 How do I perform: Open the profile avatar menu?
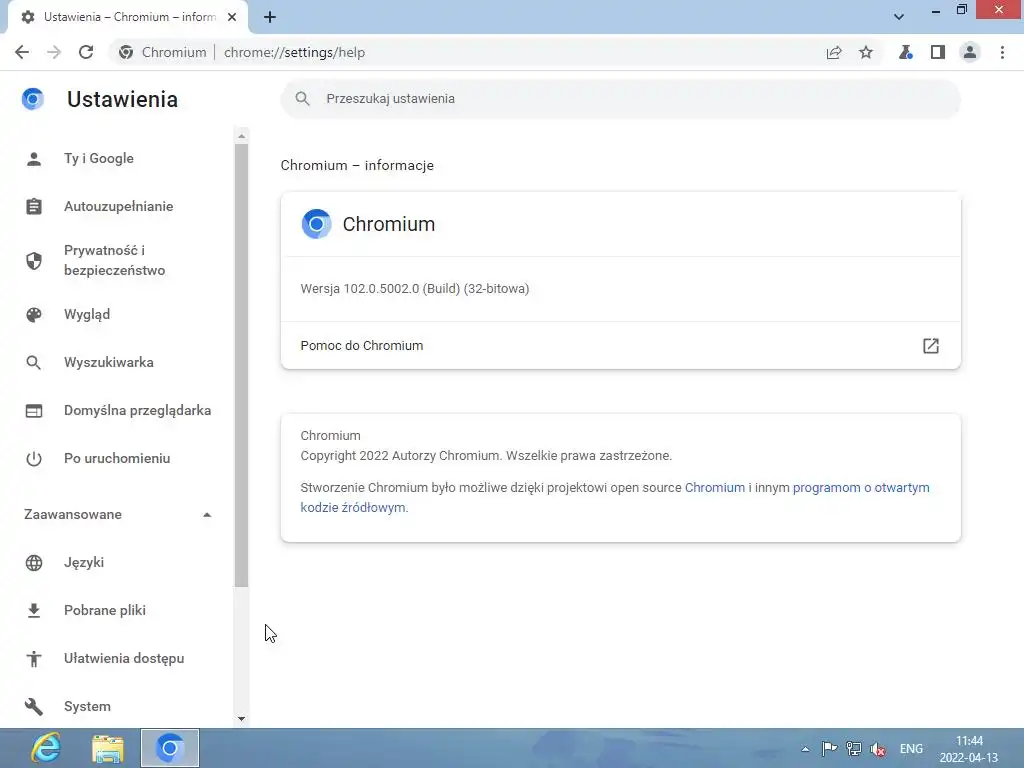click(x=970, y=52)
